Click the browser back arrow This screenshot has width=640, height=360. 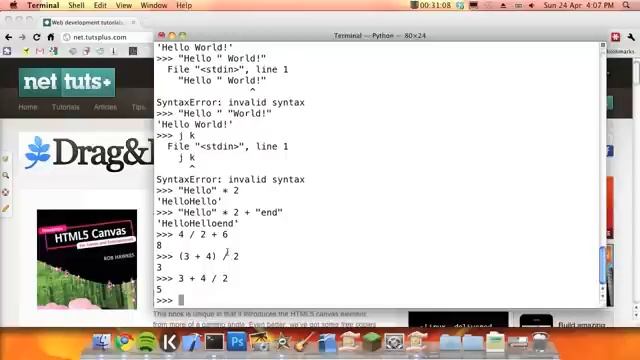[x=9, y=37]
